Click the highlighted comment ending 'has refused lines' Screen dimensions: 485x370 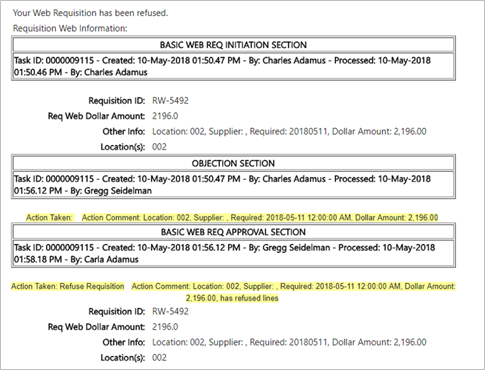tap(293, 292)
